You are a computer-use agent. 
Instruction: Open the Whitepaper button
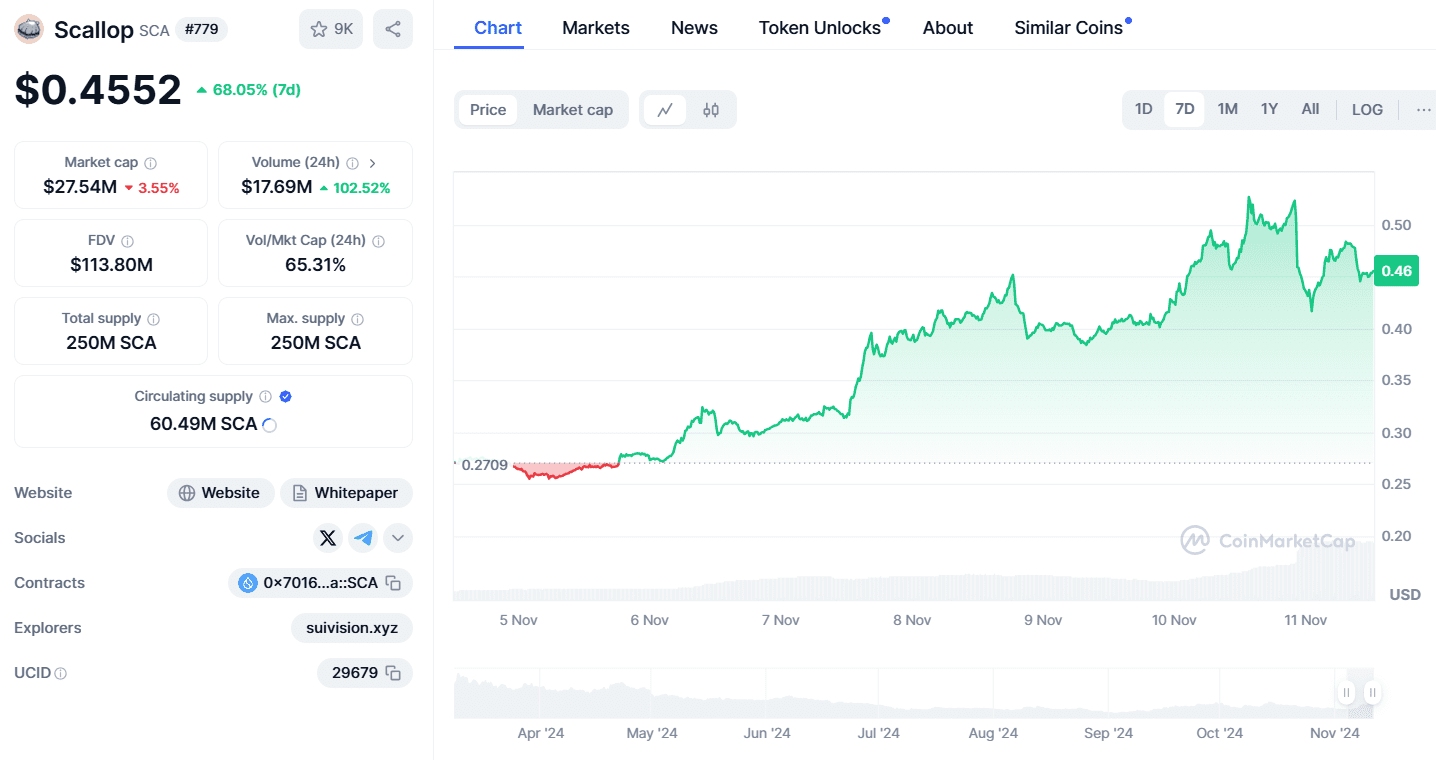click(x=346, y=492)
